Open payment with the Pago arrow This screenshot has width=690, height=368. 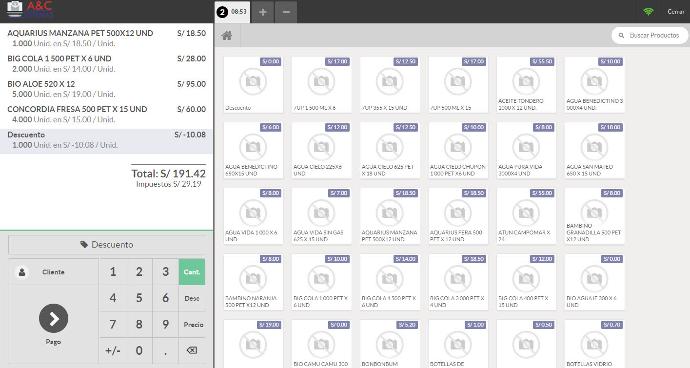tap(53, 318)
